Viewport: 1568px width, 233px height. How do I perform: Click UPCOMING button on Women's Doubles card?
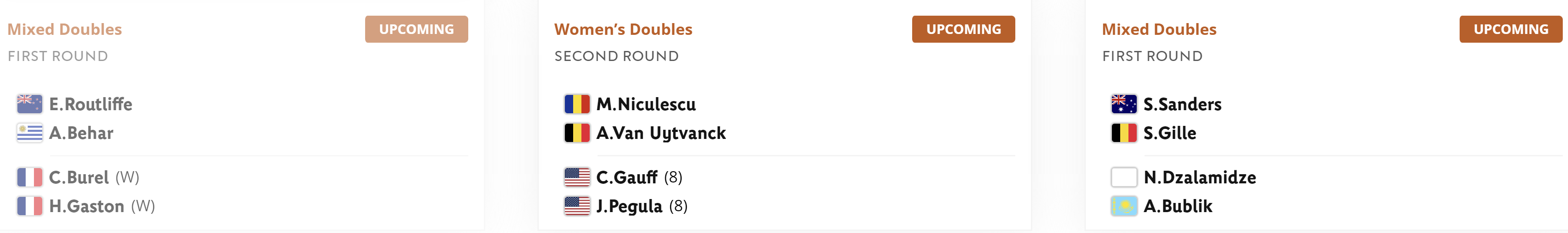coord(964,29)
